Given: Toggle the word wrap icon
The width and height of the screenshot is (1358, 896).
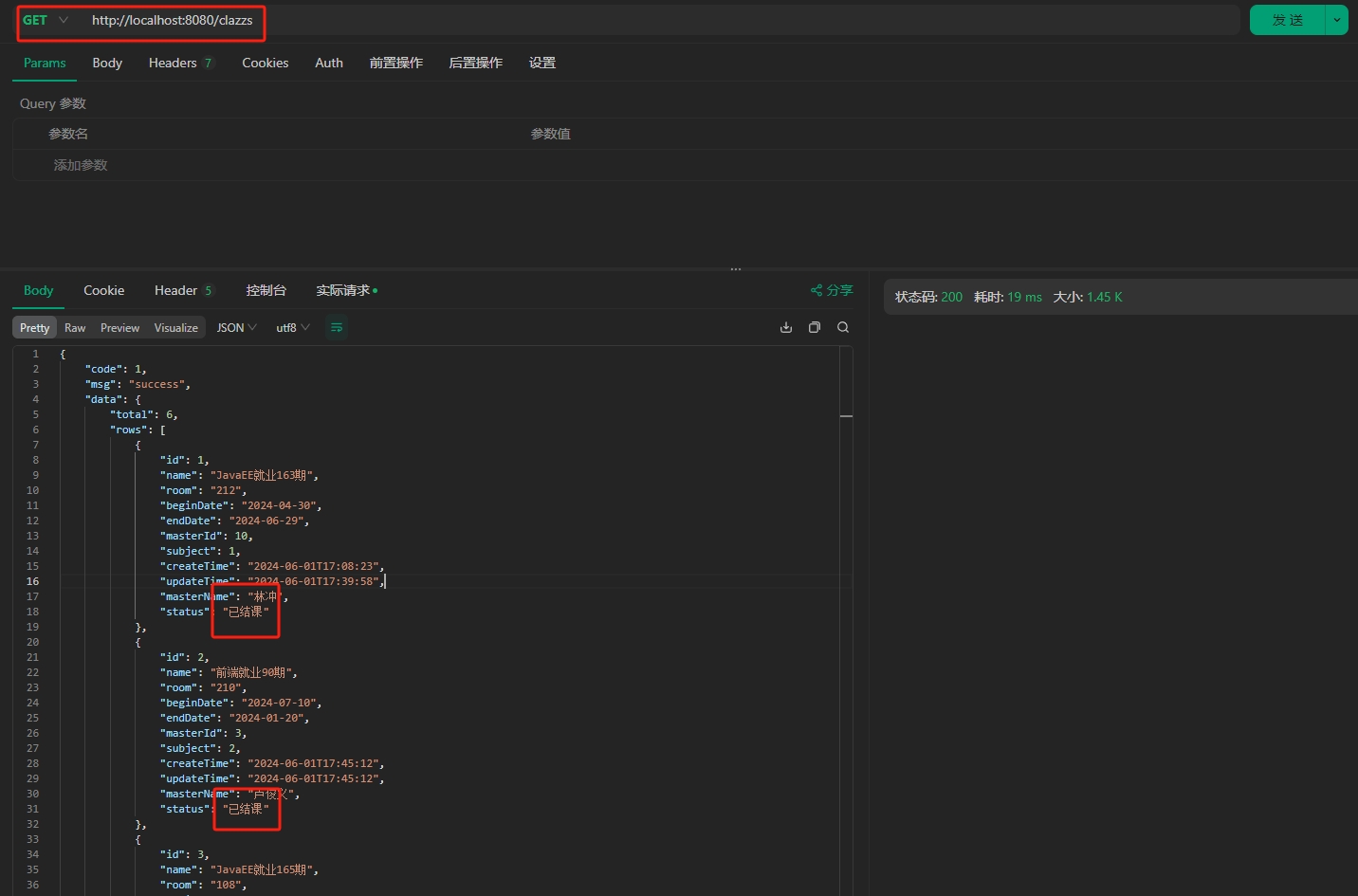Looking at the screenshot, I should click(x=337, y=328).
